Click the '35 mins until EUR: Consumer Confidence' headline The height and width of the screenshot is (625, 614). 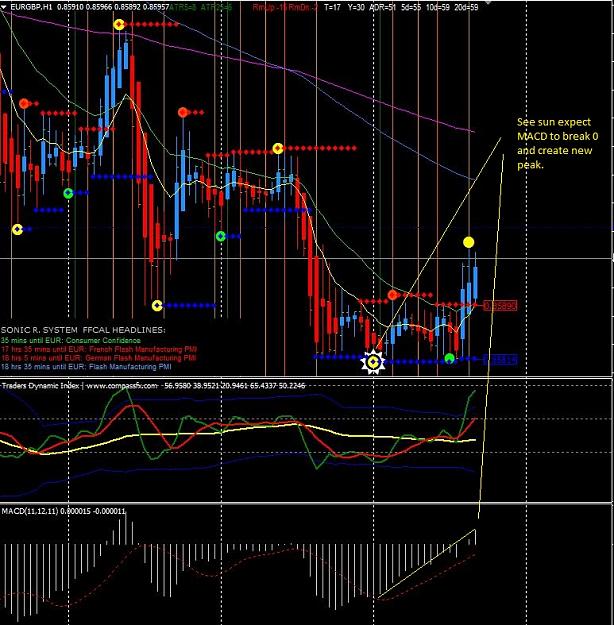[x=71, y=340]
